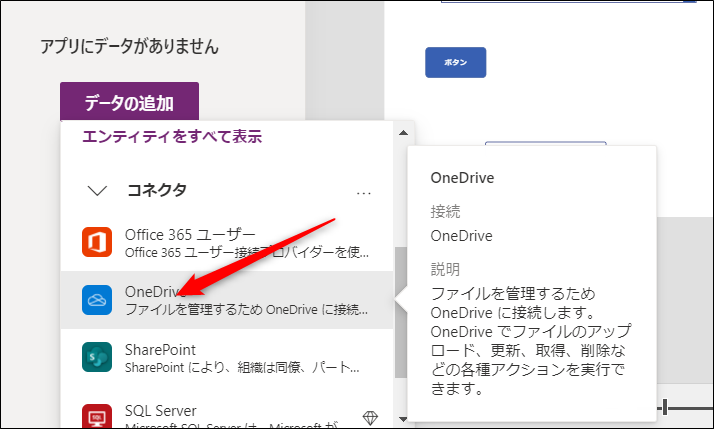
Task: Click the connector list scrollbar thumb
Action: pos(401,312)
